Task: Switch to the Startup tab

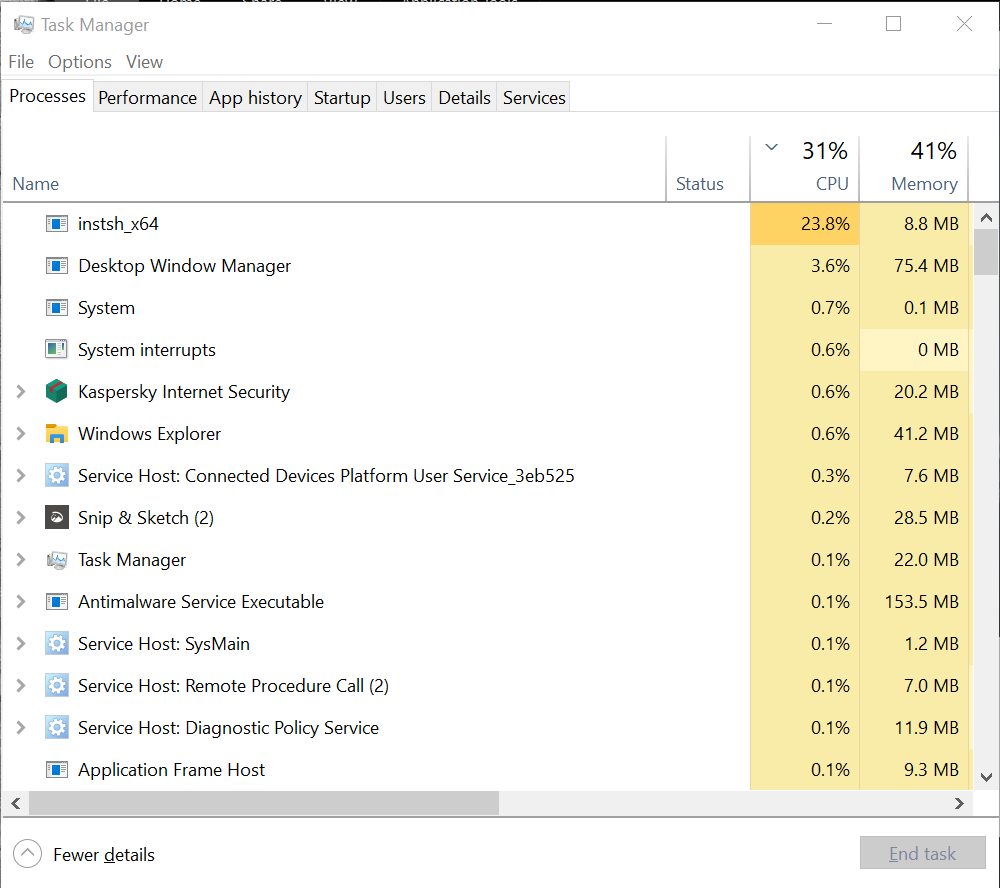Action: click(342, 98)
